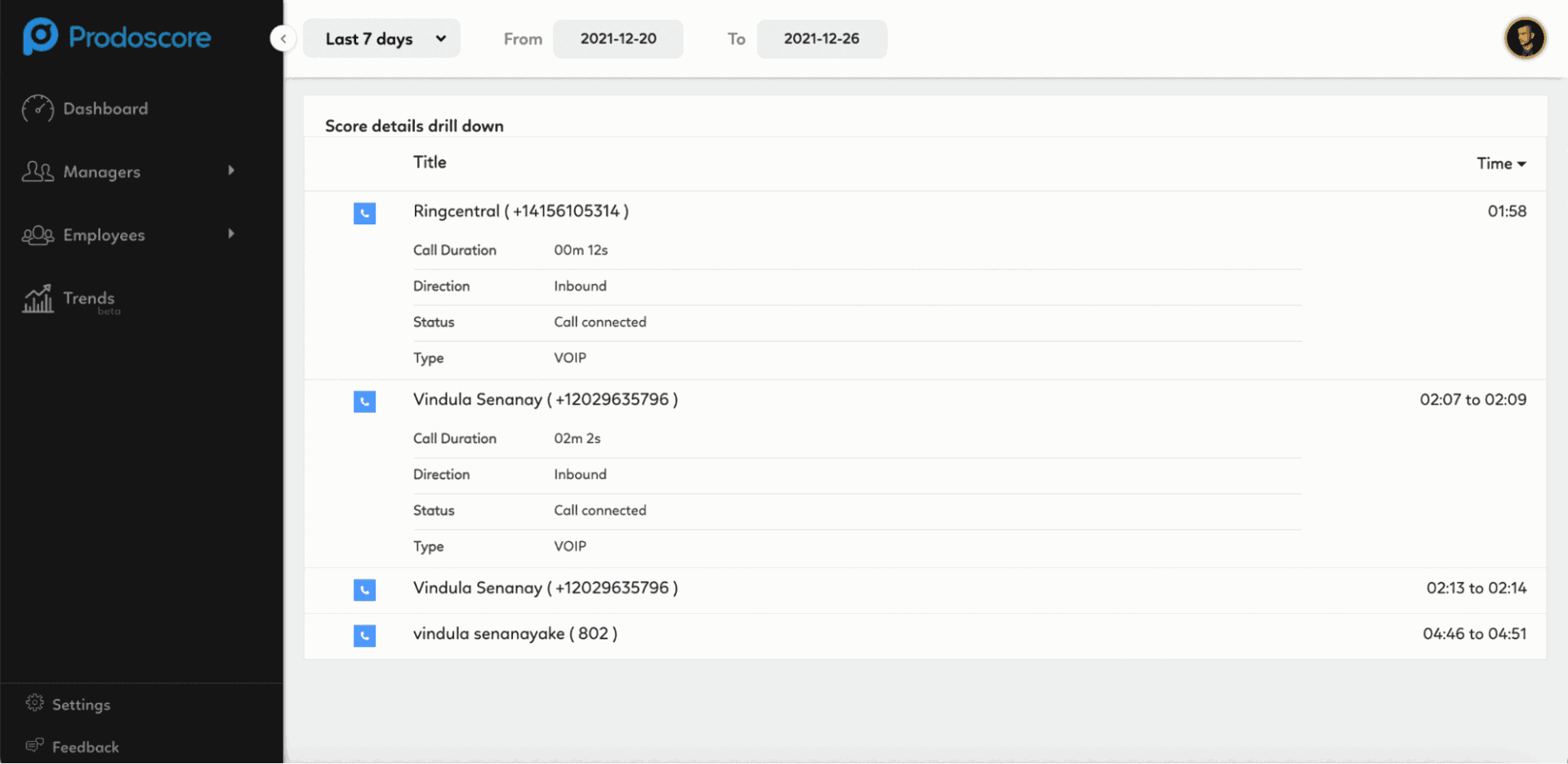The height and width of the screenshot is (764, 1568).
Task: Click the Feedback chat icon
Action: [34, 745]
